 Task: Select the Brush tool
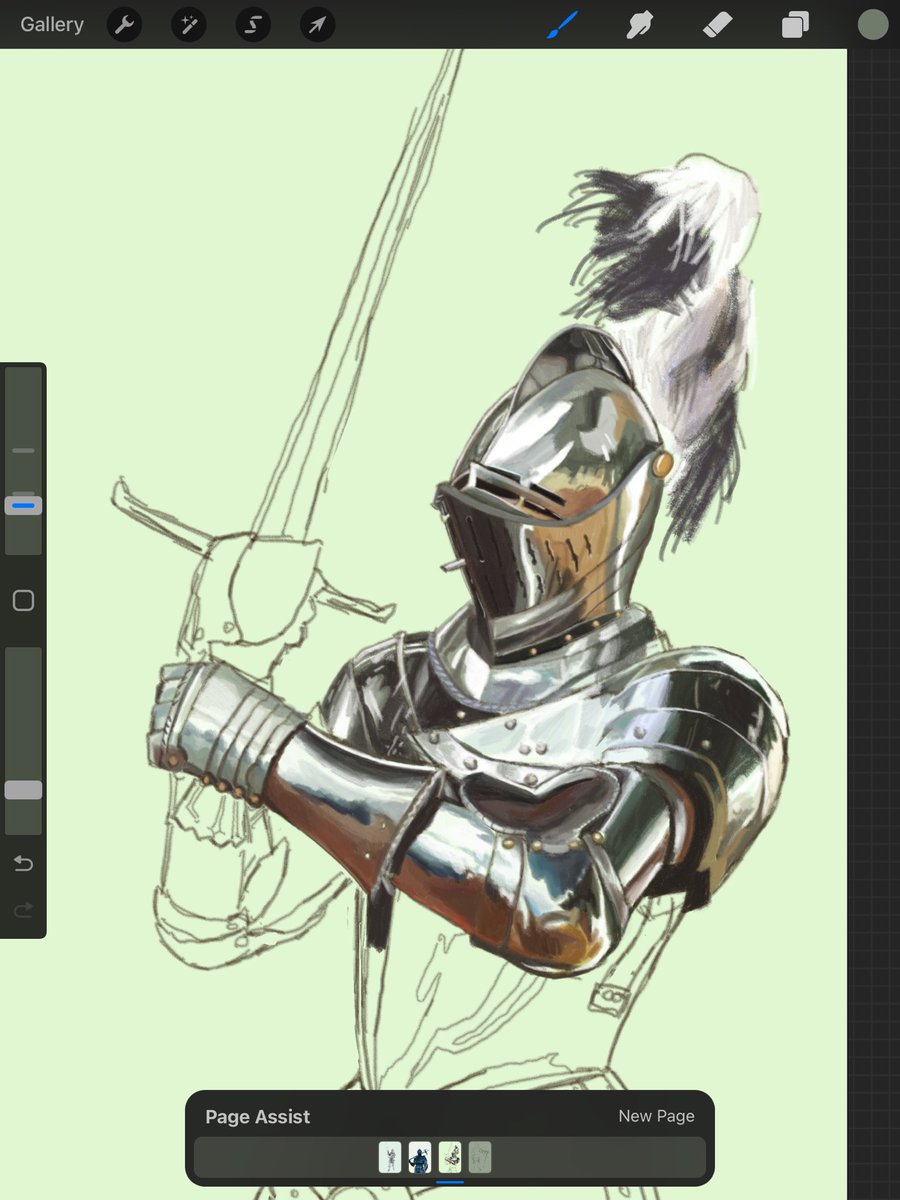562,24
